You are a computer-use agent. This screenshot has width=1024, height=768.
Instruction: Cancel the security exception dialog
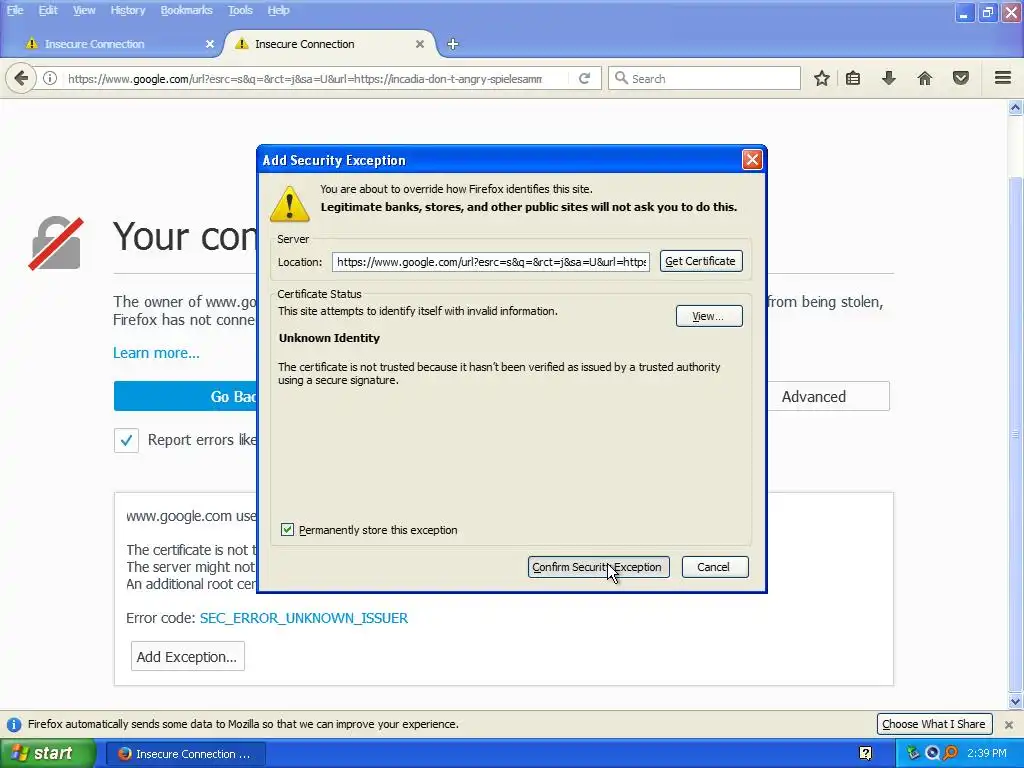714,567
